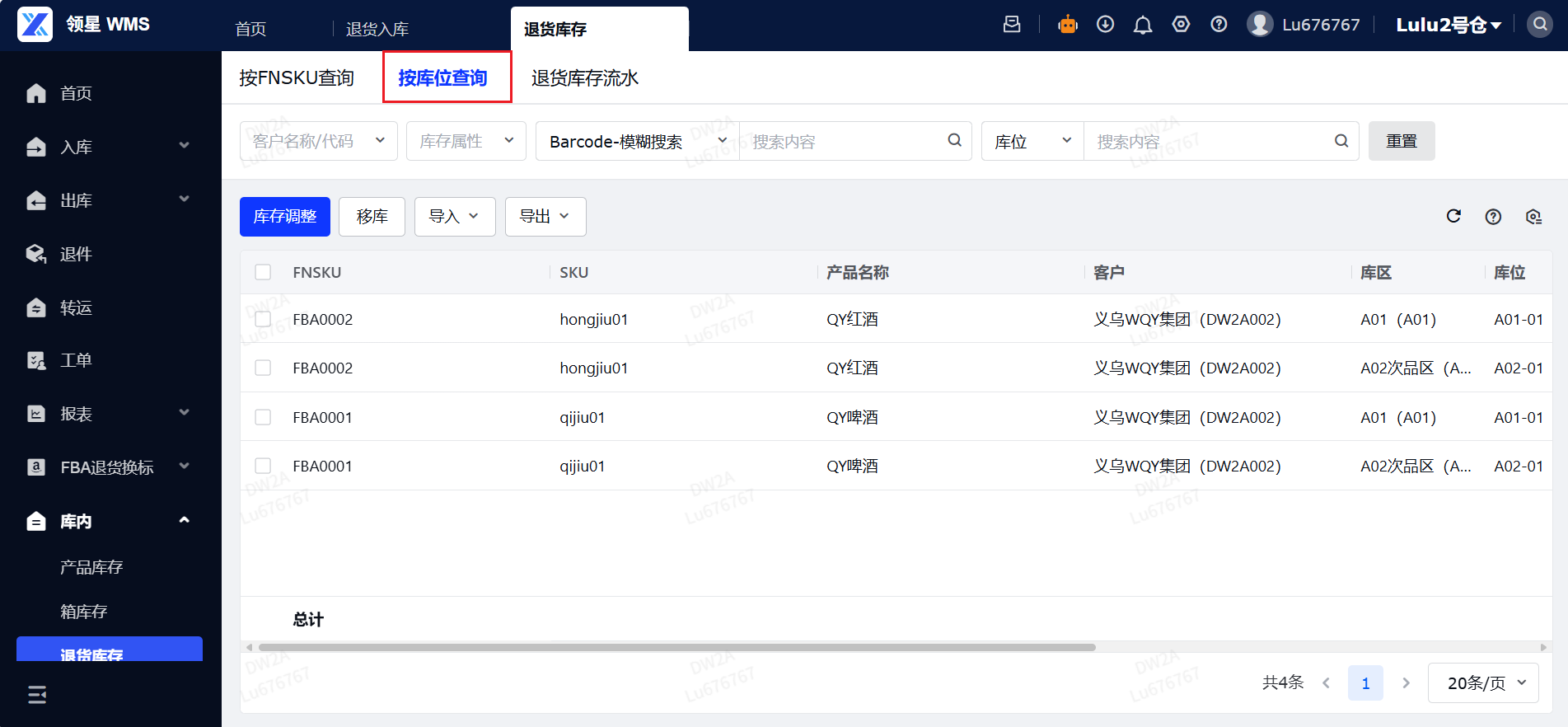Click the previous page arrow
Viewport: 1568px width, 727px height.
point(1327,683)
